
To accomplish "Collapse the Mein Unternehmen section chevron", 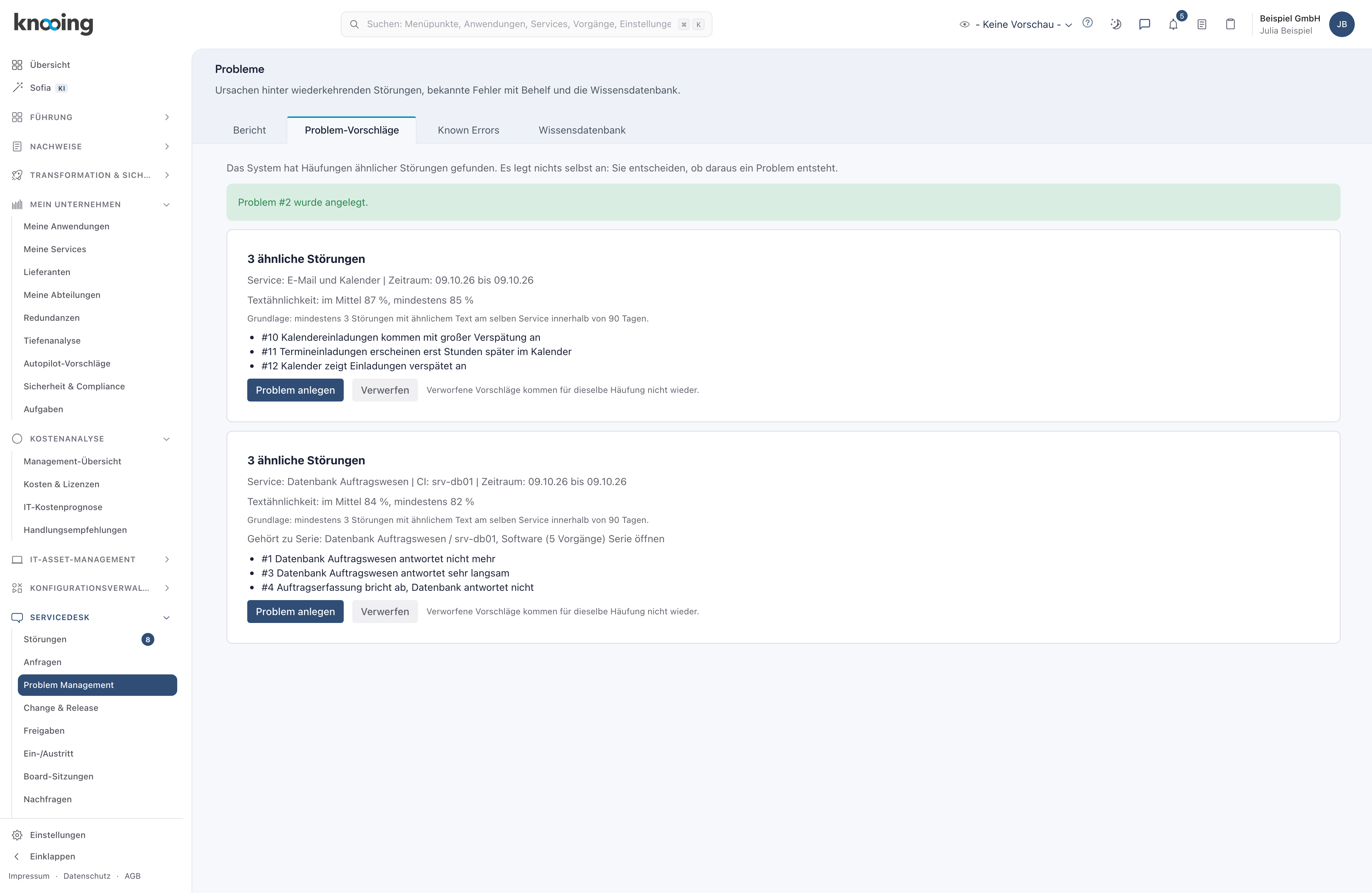I will pos(166,205).
